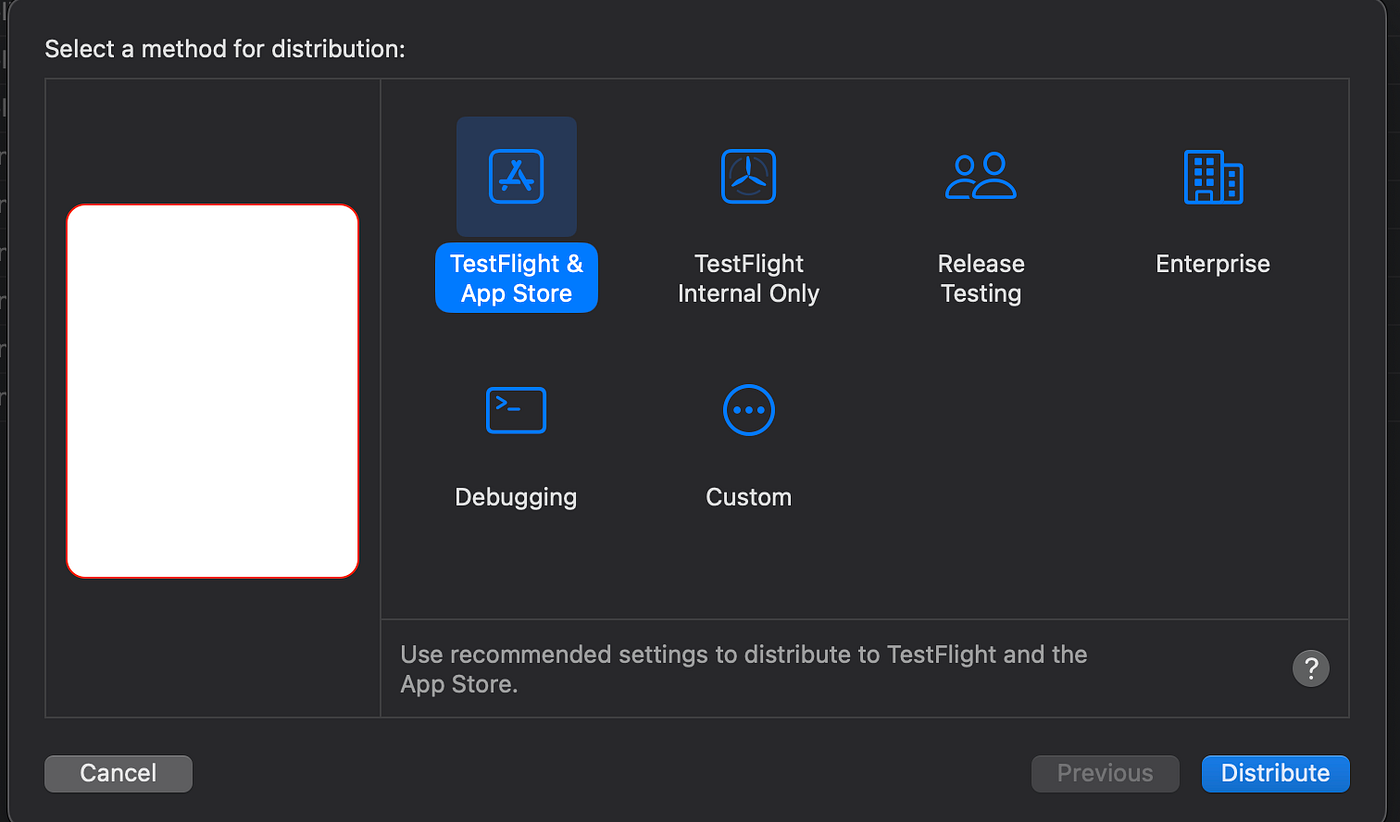This screenshot has height=822, width=1400.
Task: Click the blue TestFlight & App Store label
Action: (516, 278)
